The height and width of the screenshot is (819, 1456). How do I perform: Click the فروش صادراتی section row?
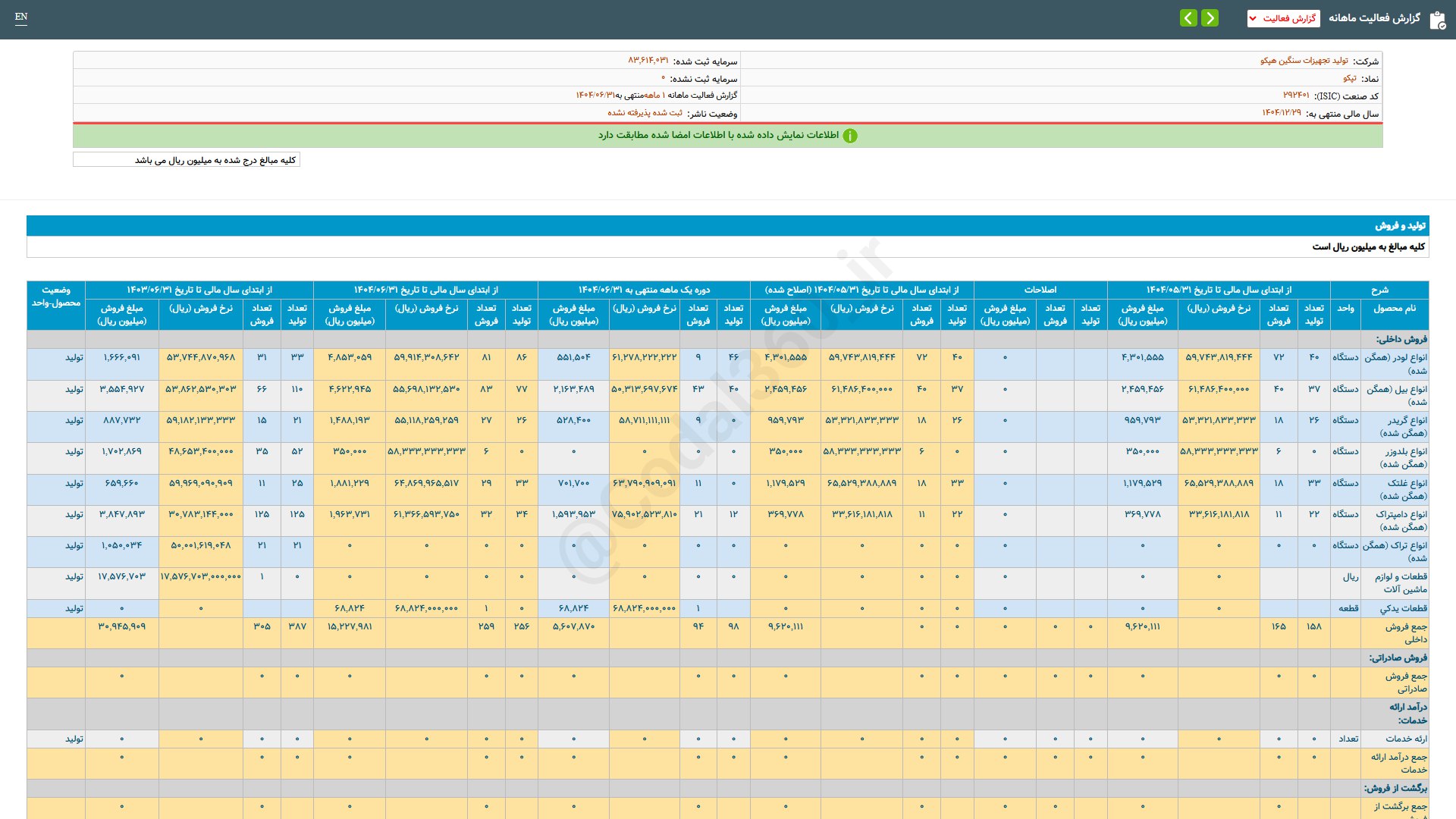point(1397,657)
